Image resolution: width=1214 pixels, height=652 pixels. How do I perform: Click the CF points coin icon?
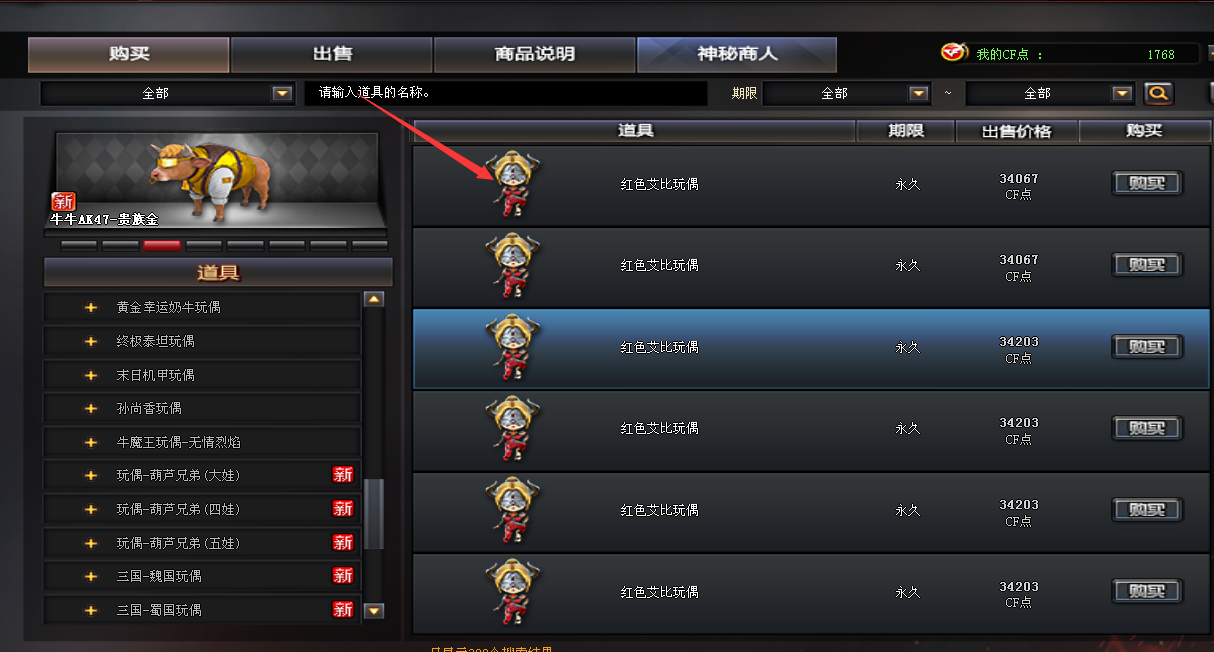pos(954,53)
